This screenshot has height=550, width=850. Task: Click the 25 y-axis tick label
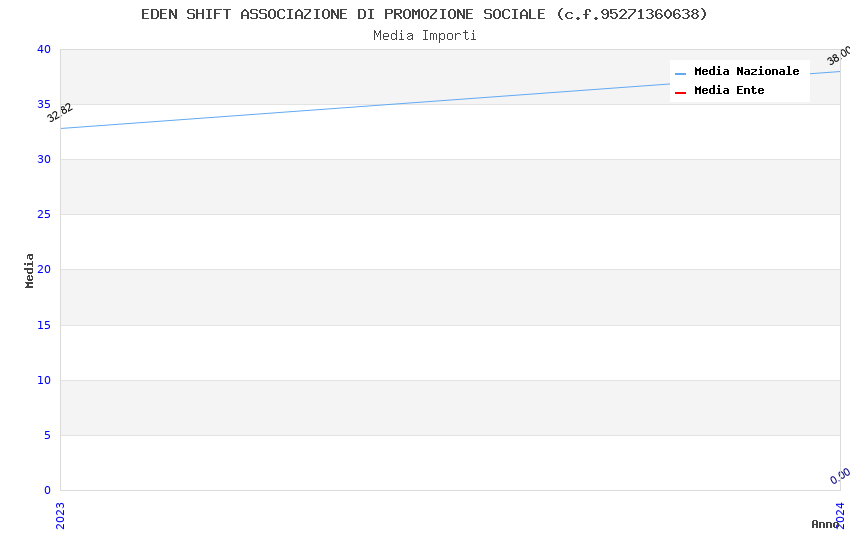coord(44,215)
